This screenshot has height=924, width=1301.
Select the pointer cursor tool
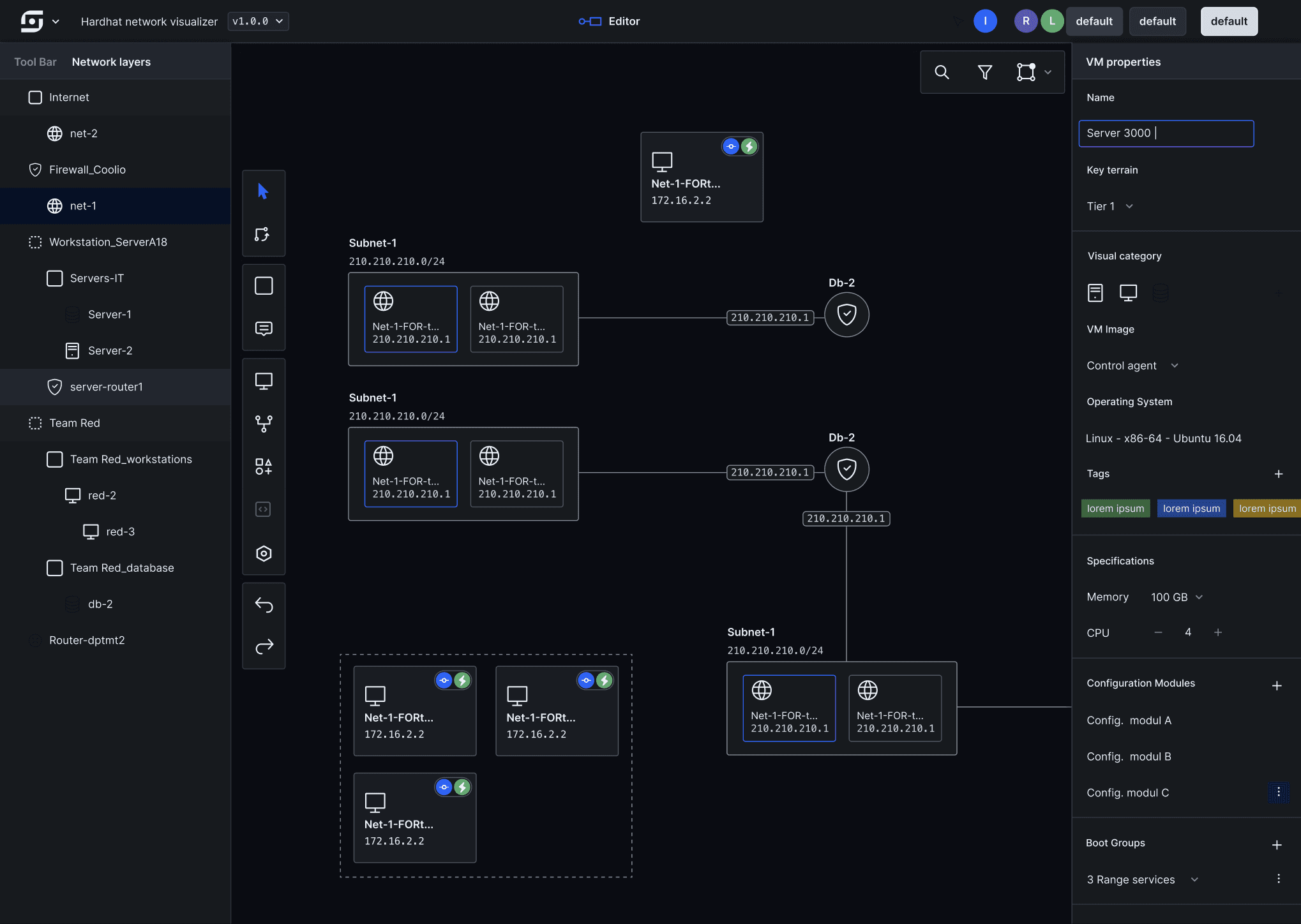(263, 191)
